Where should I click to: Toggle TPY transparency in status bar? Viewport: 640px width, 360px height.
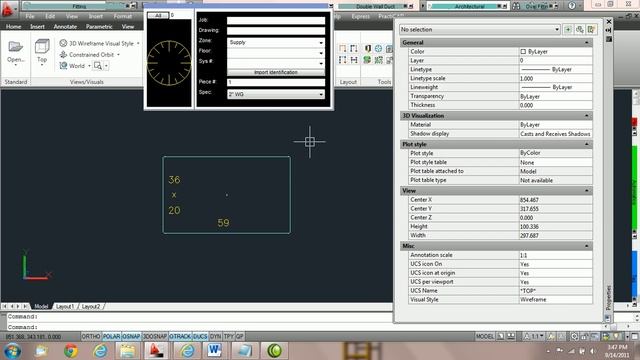229,336
